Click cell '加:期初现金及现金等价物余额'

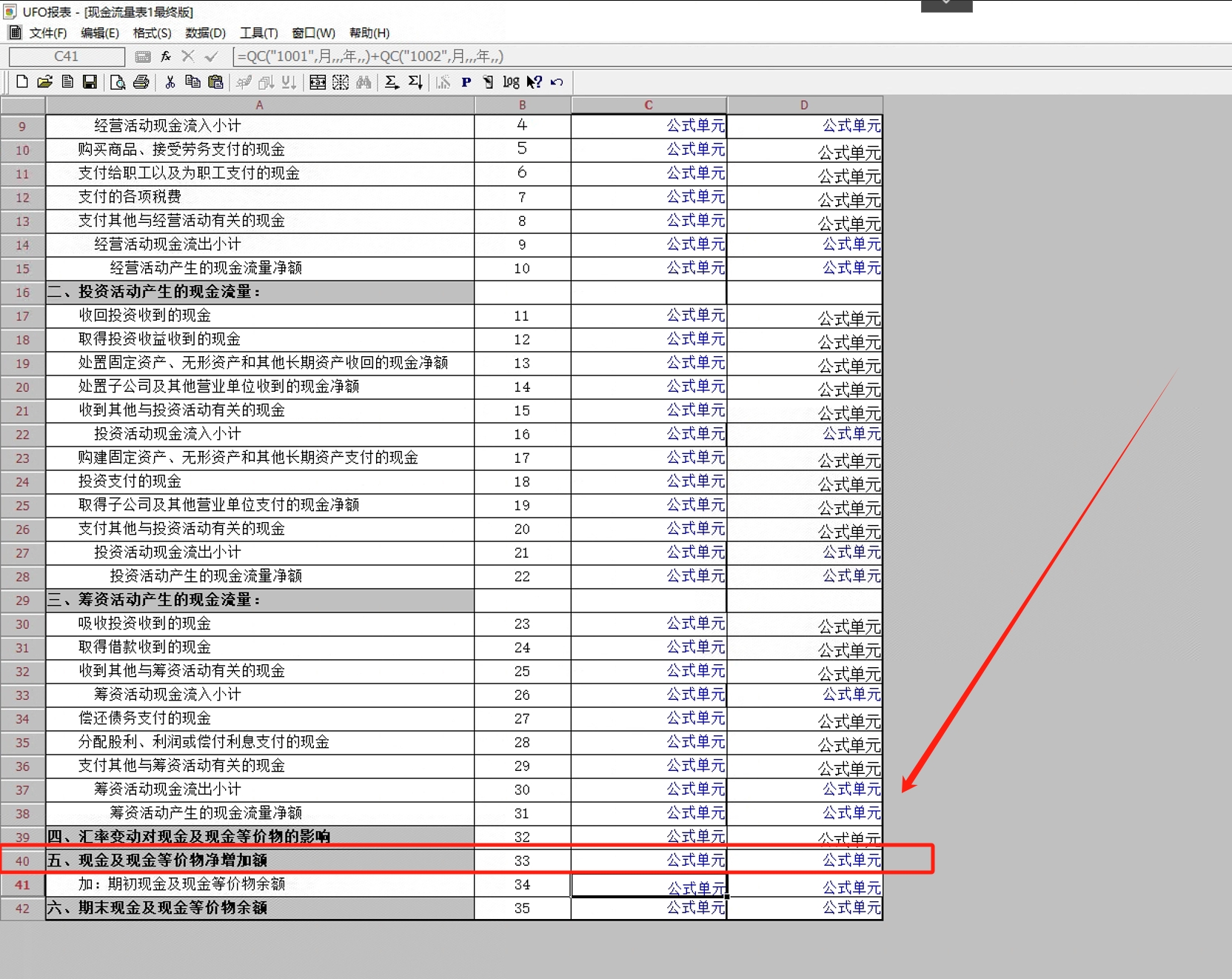point(260,884)
